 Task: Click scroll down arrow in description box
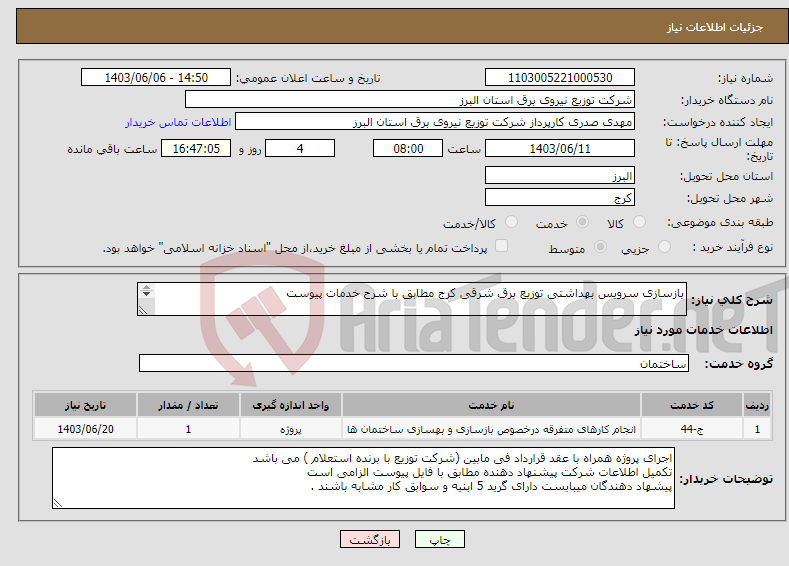pos(146,294)
